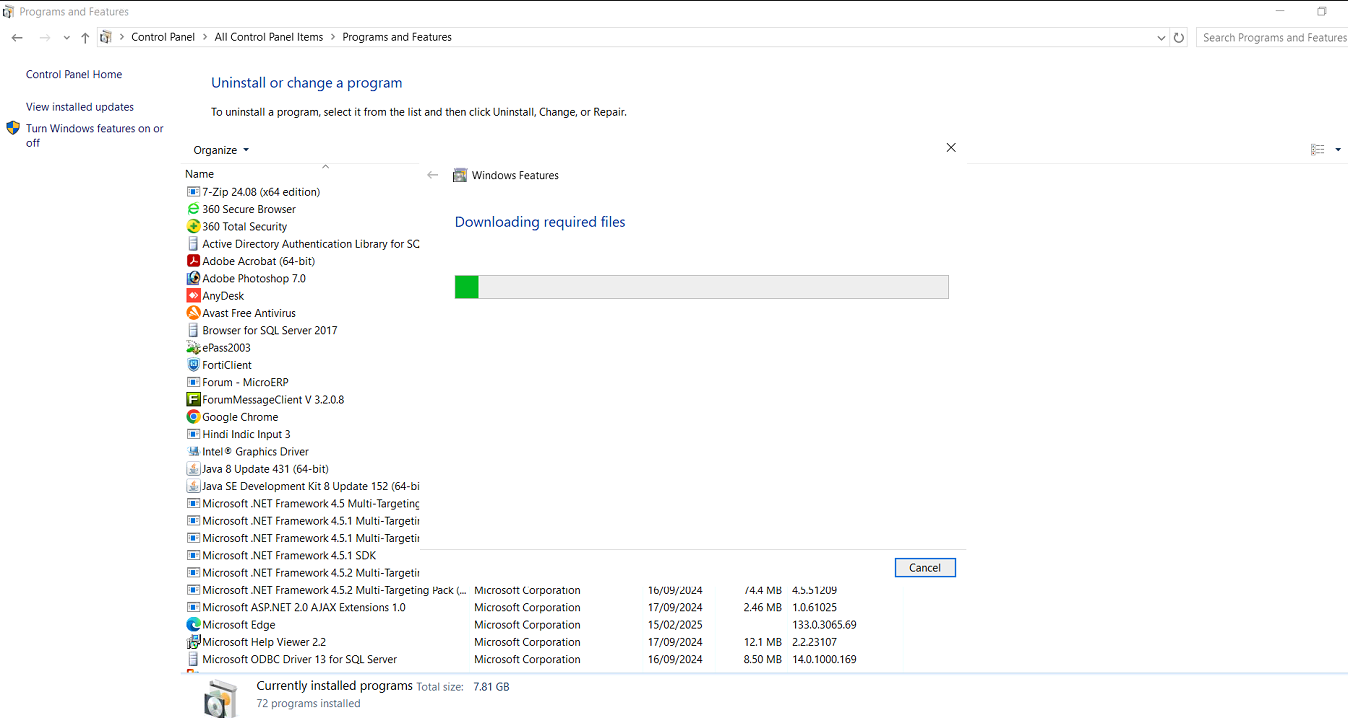1348x718 pixels.
Task: Click the version 133.0.3065.69 cell
Action: click(824, 625)
